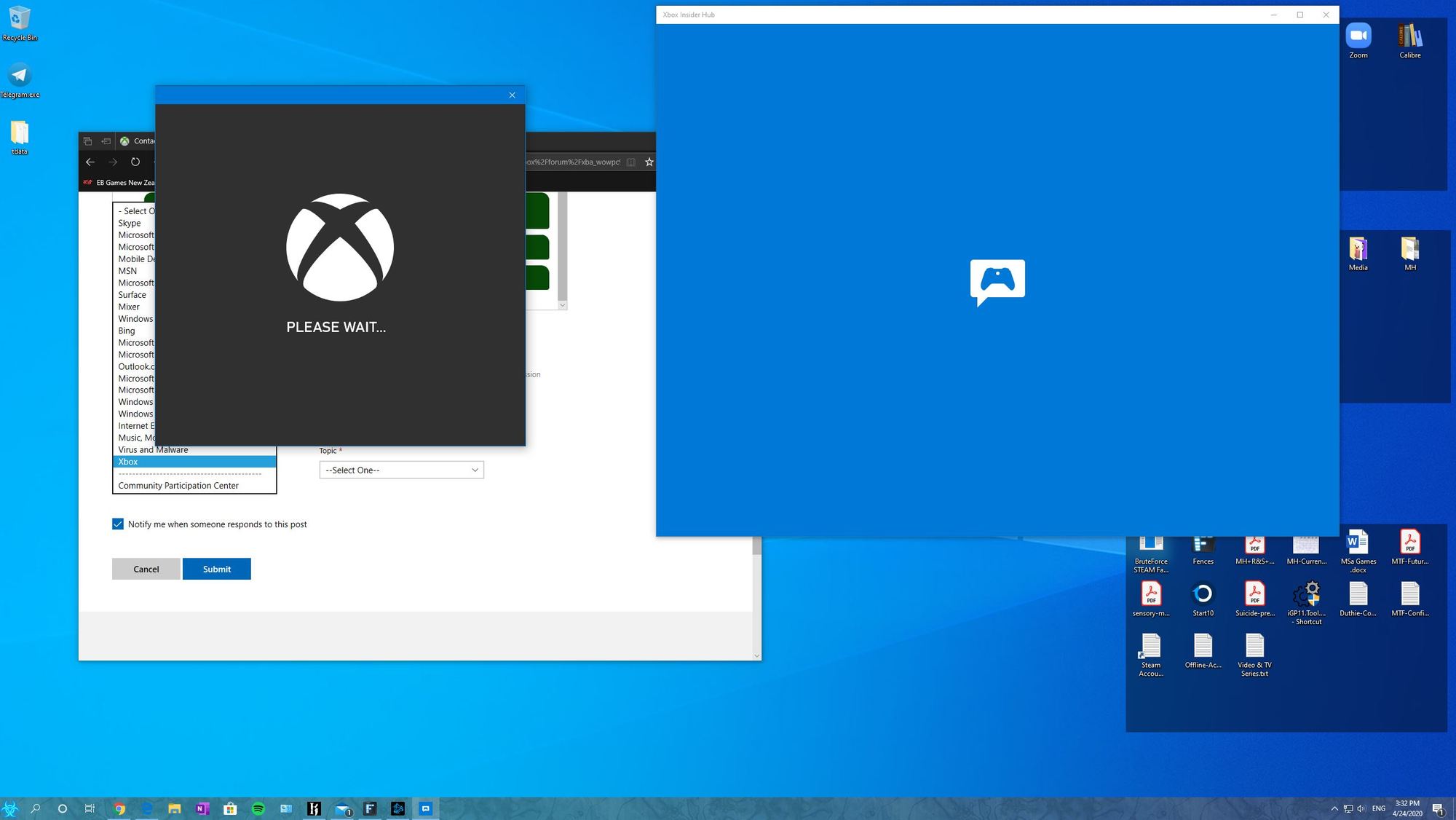
Task: Open Spotify from the taskbar
Action: [258, 808]
